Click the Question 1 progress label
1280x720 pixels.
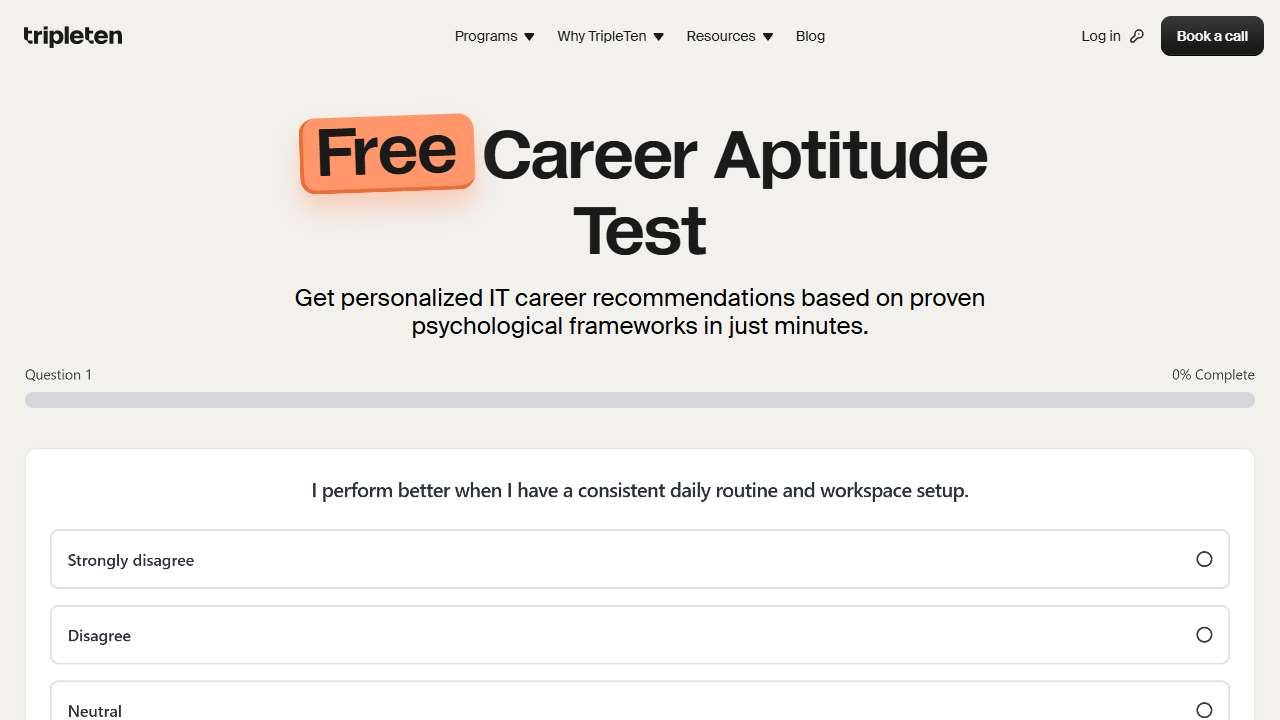coord(58,374)
